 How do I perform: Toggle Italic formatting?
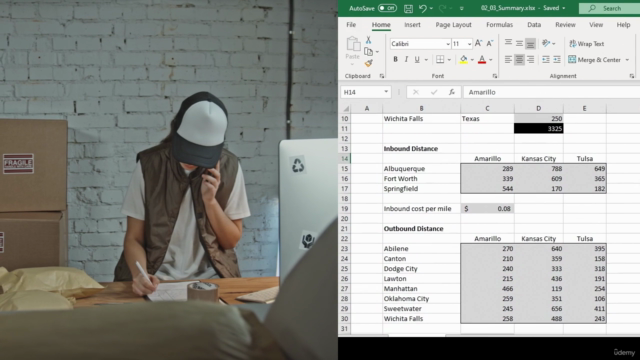(406, 60)
